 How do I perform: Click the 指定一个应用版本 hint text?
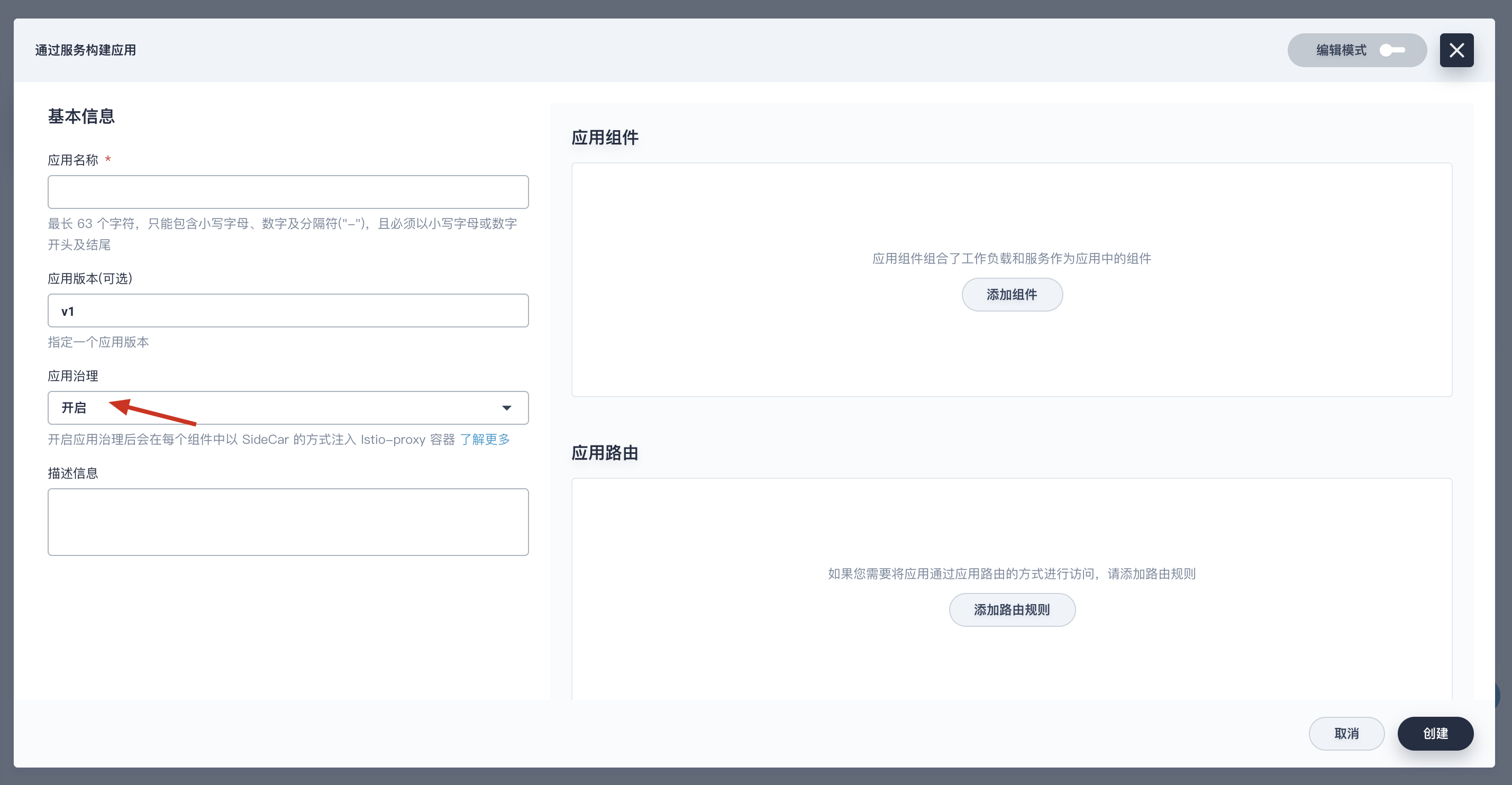[x=98, y=342]
